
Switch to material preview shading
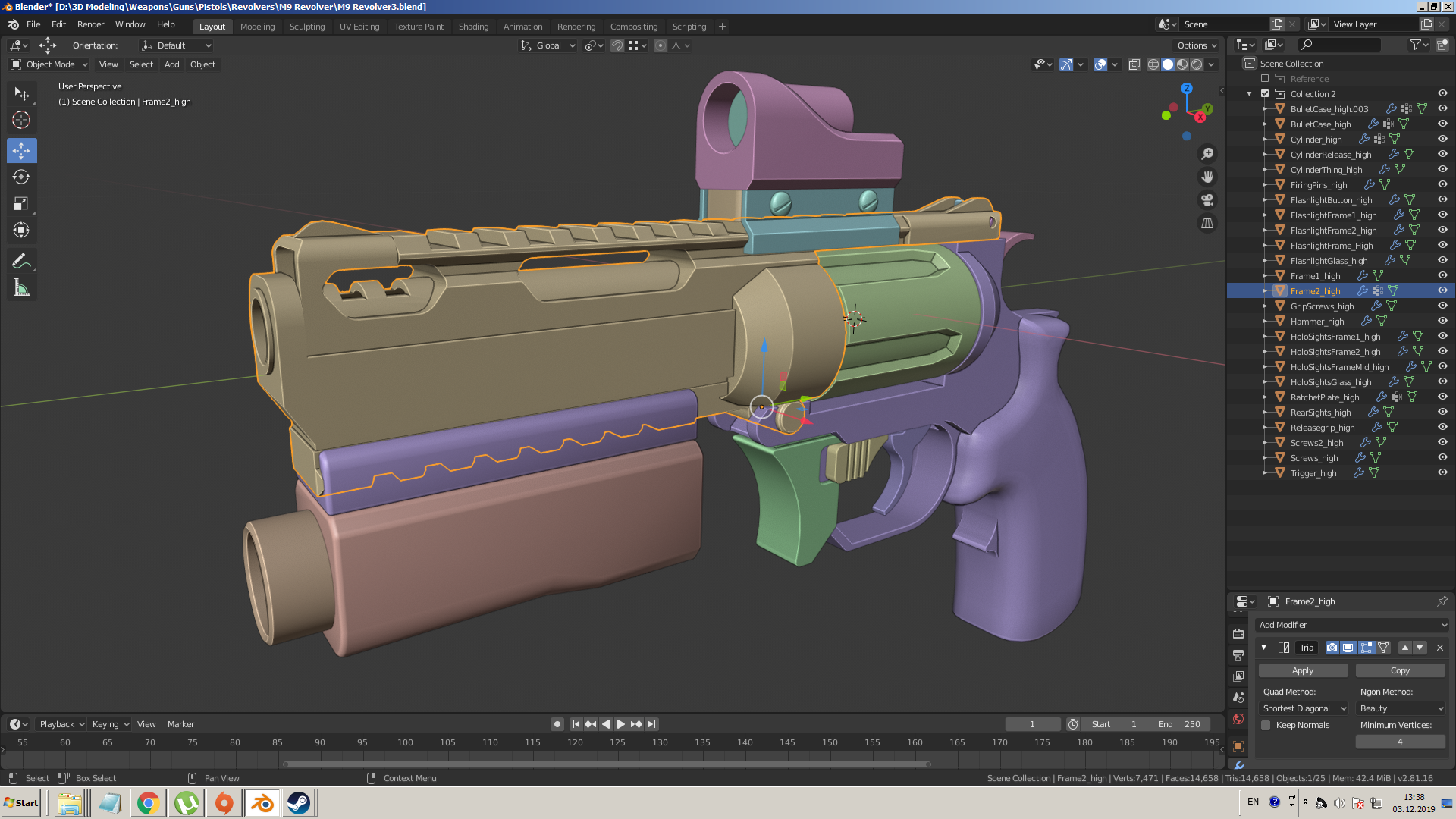(x=1182, y=64)
